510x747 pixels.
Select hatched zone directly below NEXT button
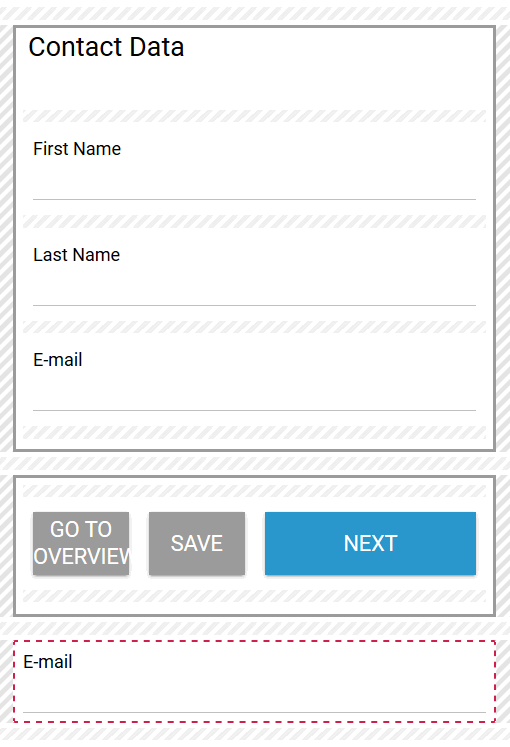pyautogui.click(x=254, y=596)
